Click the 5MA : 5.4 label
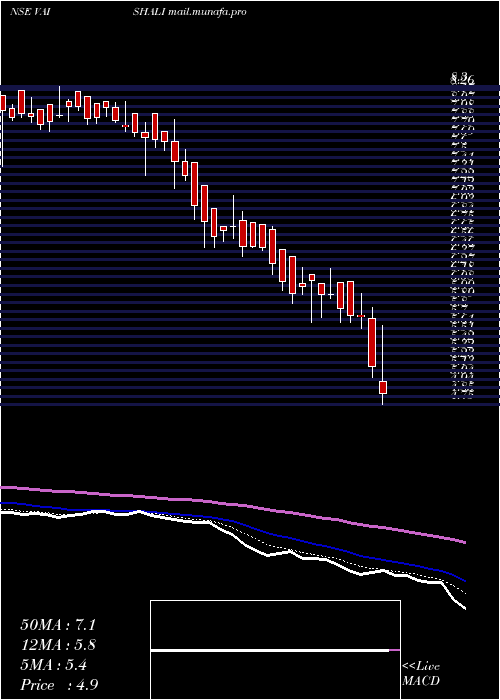500x700 pixels. coord(53,665)
